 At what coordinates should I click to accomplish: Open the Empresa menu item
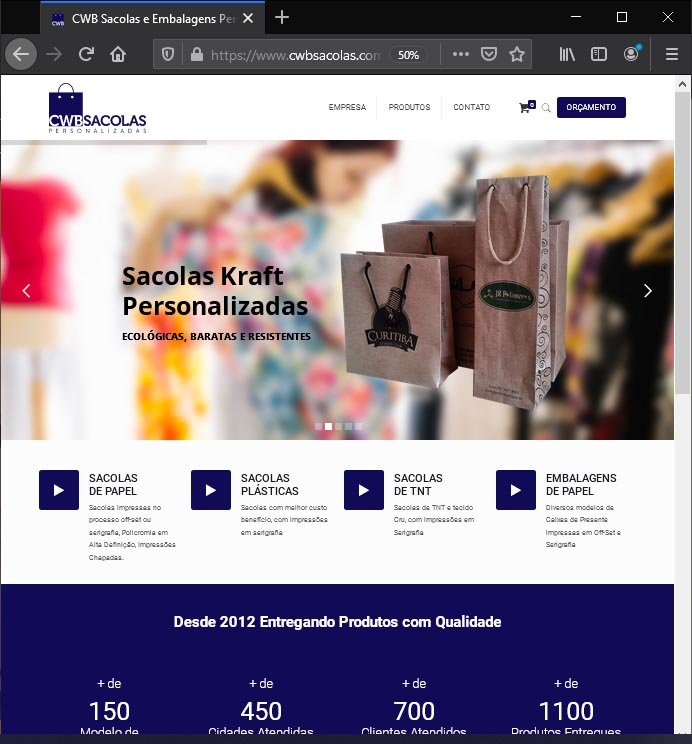pos(347,108)
